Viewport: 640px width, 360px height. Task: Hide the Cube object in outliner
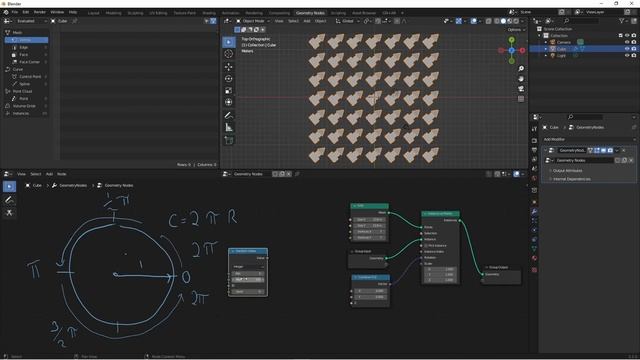627,49
